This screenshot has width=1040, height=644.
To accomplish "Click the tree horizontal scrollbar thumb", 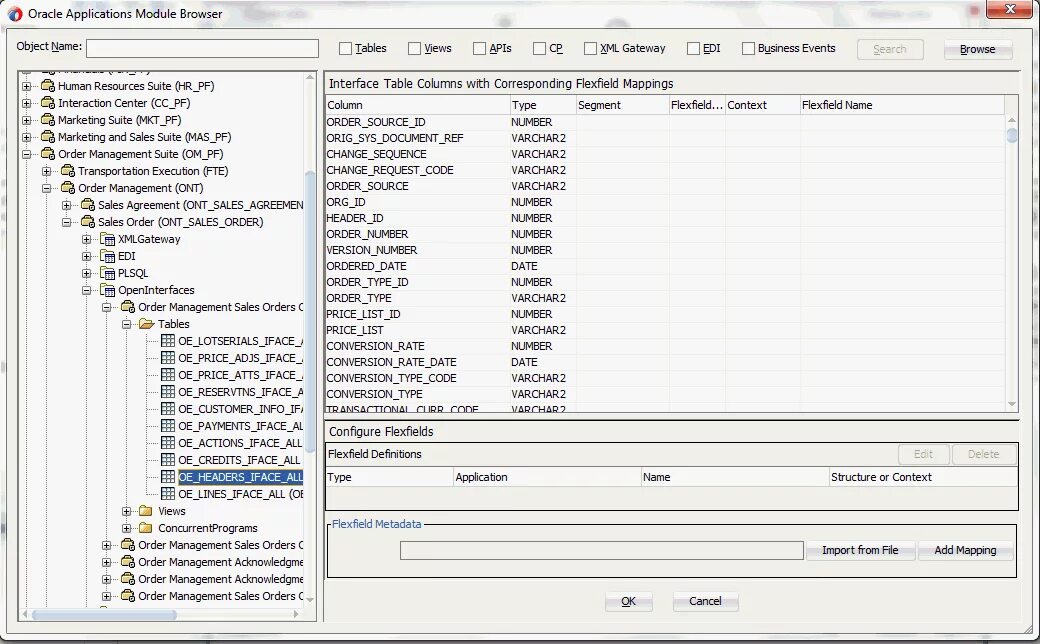I will pyautogui.click(x=104, y=615).
